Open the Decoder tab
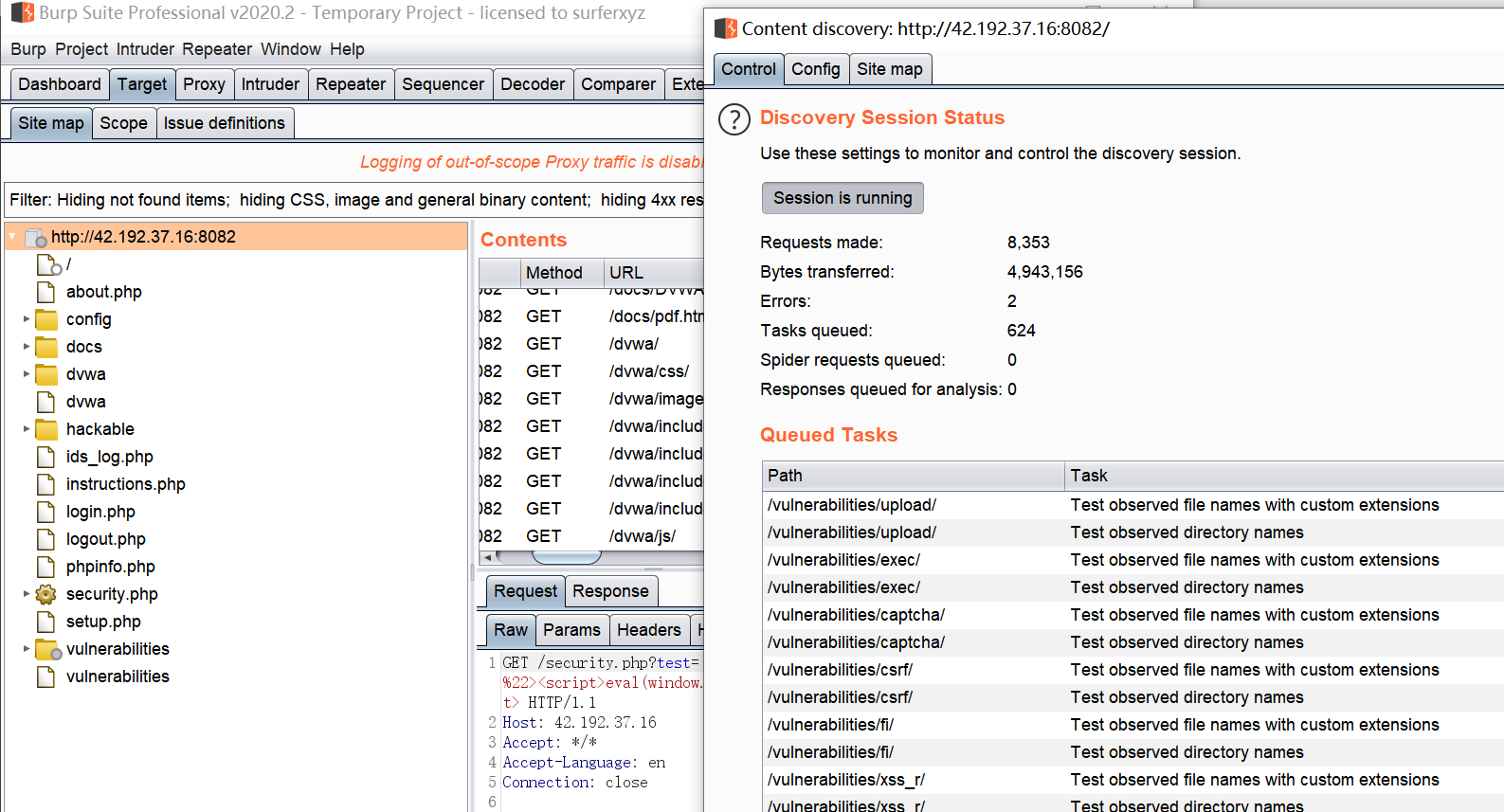Image resolution: width=1504 pixels, height=812 pixels. [x=533, y=84]
